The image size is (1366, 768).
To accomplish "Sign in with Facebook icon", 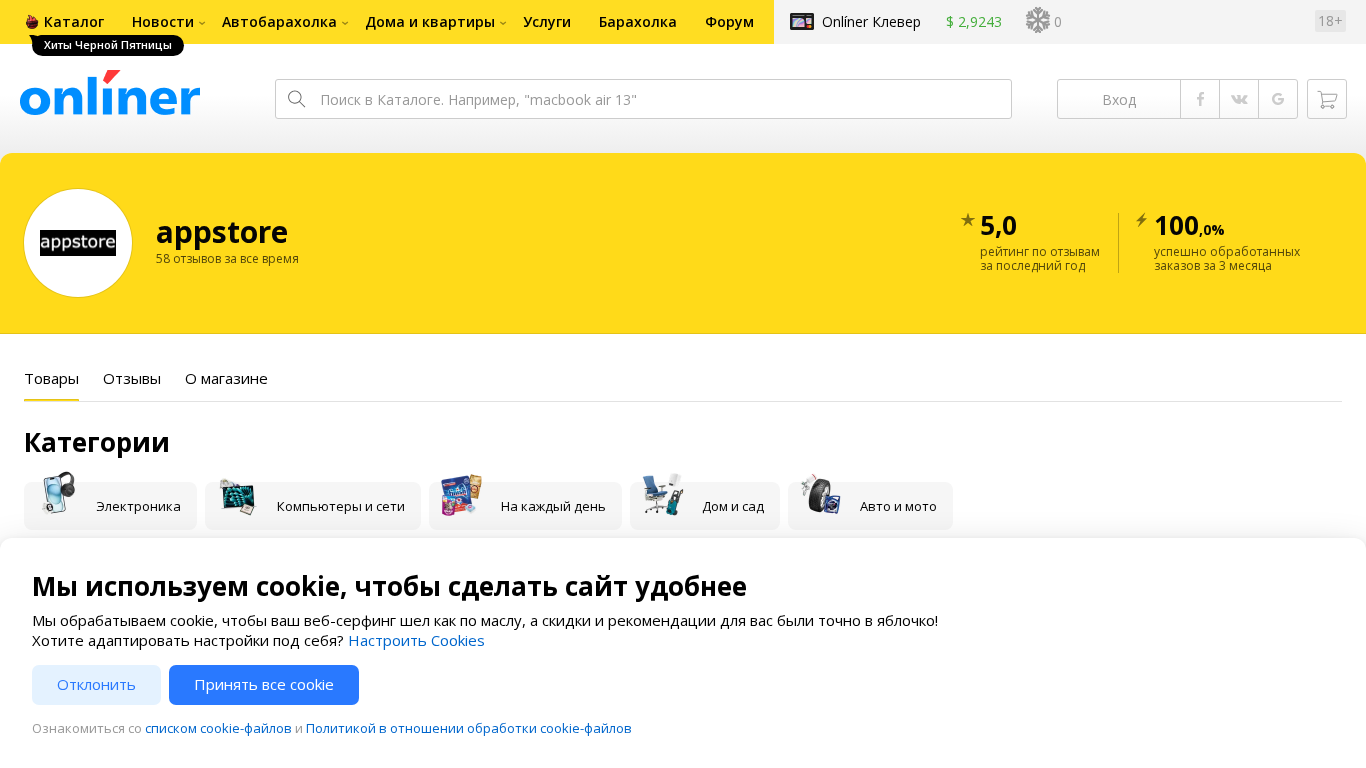I will (x=1200, y=99).
